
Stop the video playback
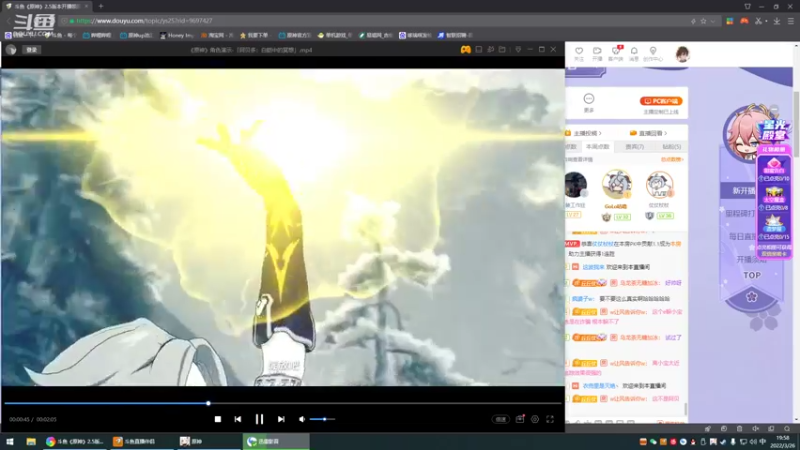[x=218, y=419]
